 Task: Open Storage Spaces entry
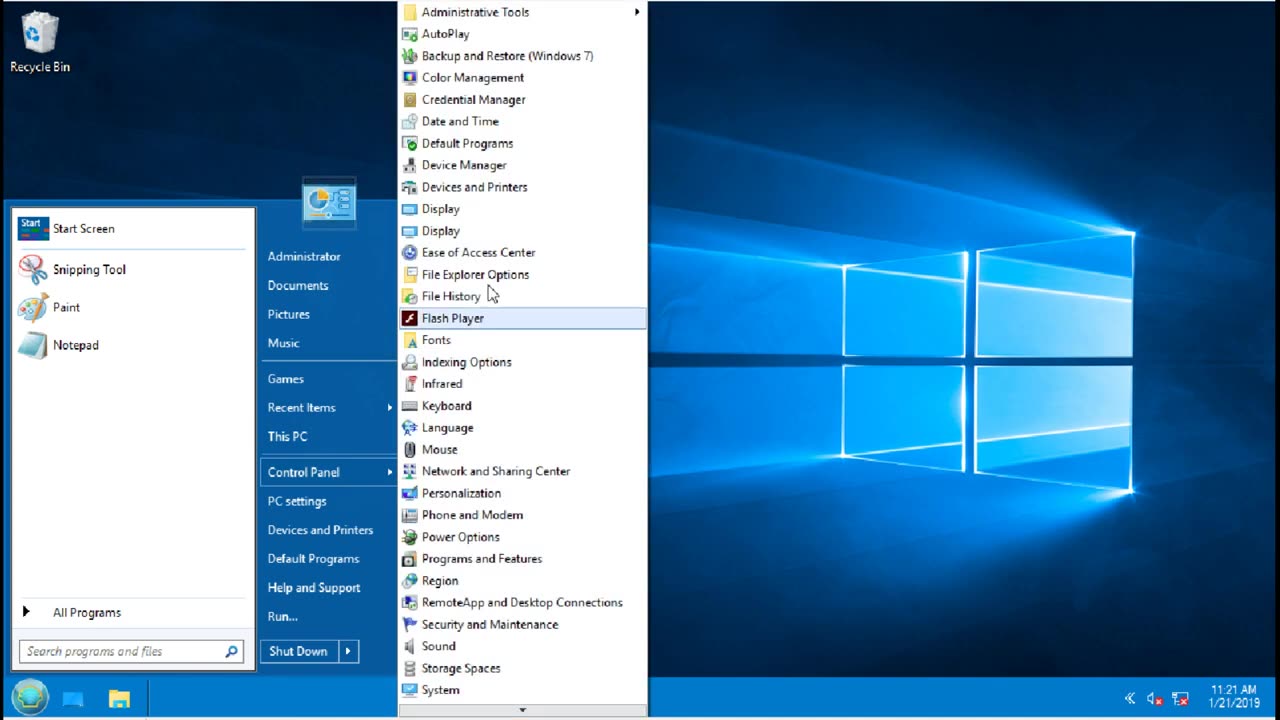[461, 668]
